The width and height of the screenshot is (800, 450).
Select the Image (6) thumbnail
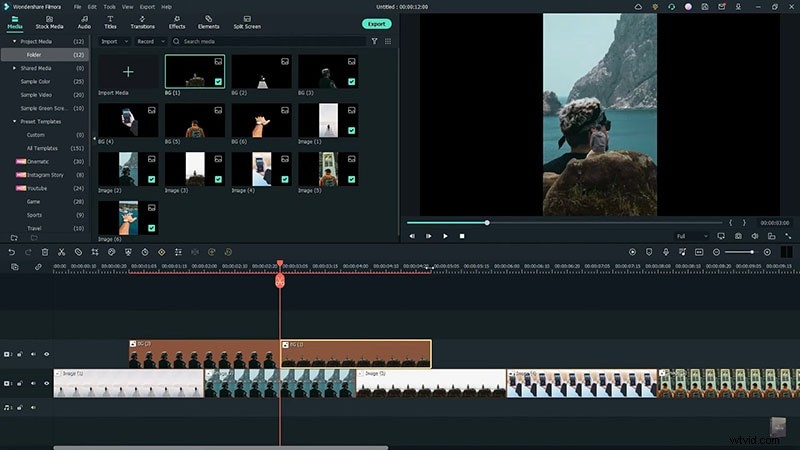(128, 218)
